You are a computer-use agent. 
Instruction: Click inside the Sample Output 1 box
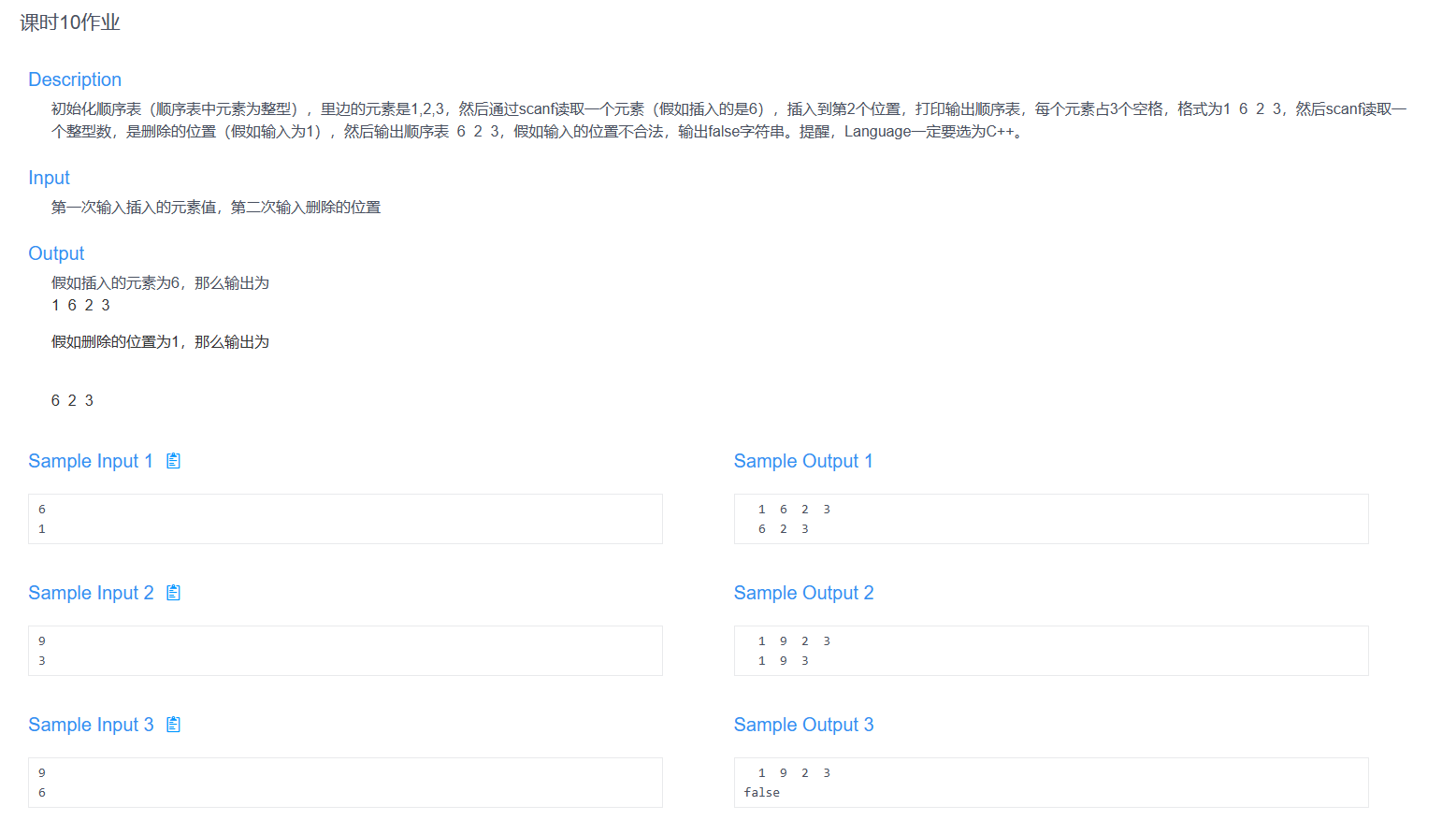(1051, 519)
